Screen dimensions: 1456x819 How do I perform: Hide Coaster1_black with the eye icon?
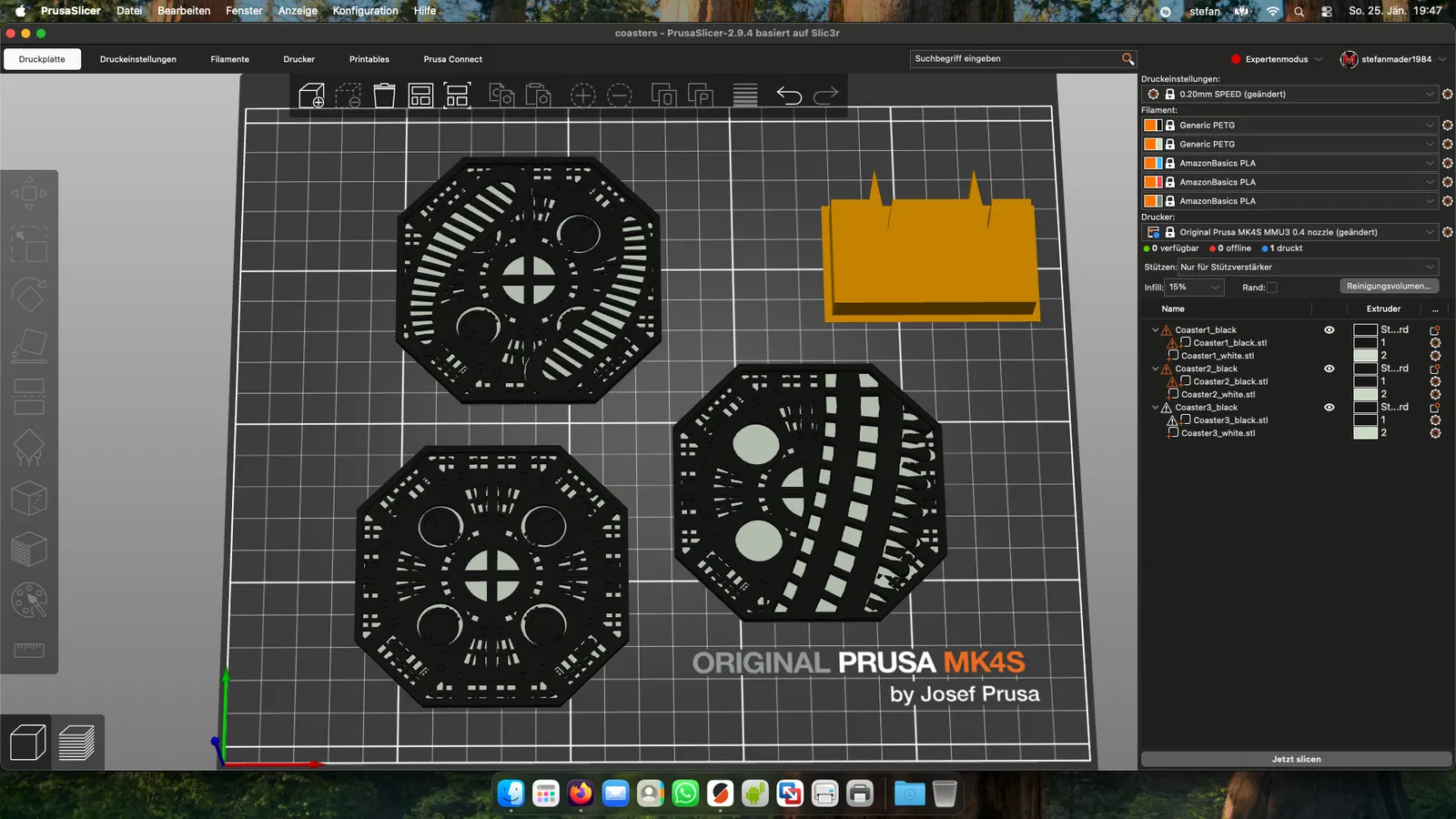tap(1330, 330)
